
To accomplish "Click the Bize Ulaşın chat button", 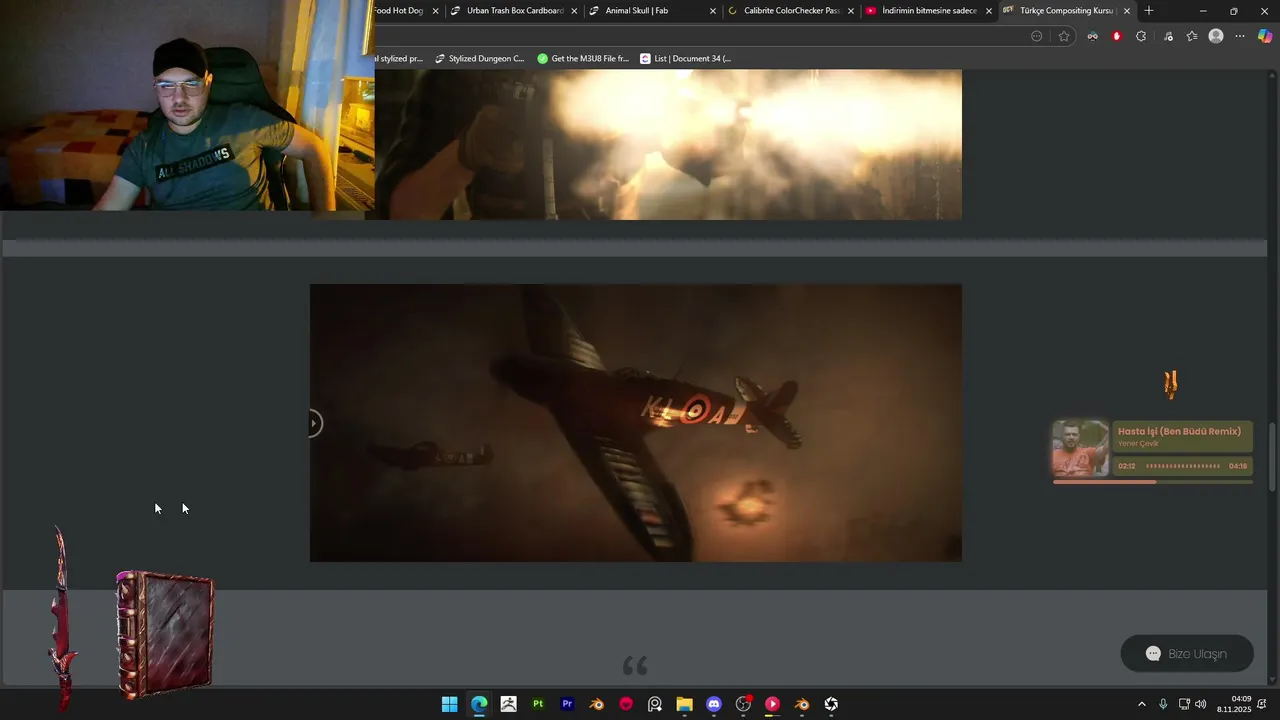I will click(1187, 654).
